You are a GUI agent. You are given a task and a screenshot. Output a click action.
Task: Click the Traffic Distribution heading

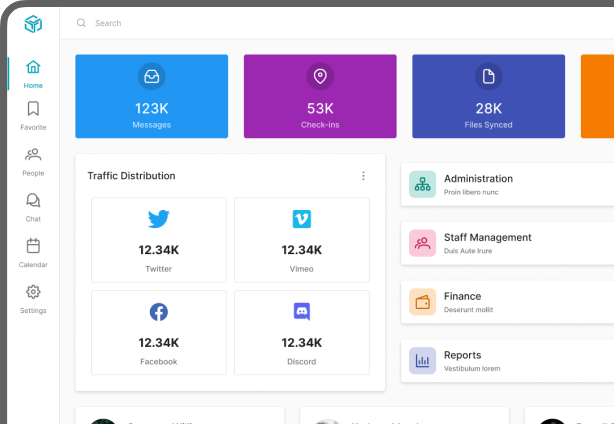coord(131,176)
